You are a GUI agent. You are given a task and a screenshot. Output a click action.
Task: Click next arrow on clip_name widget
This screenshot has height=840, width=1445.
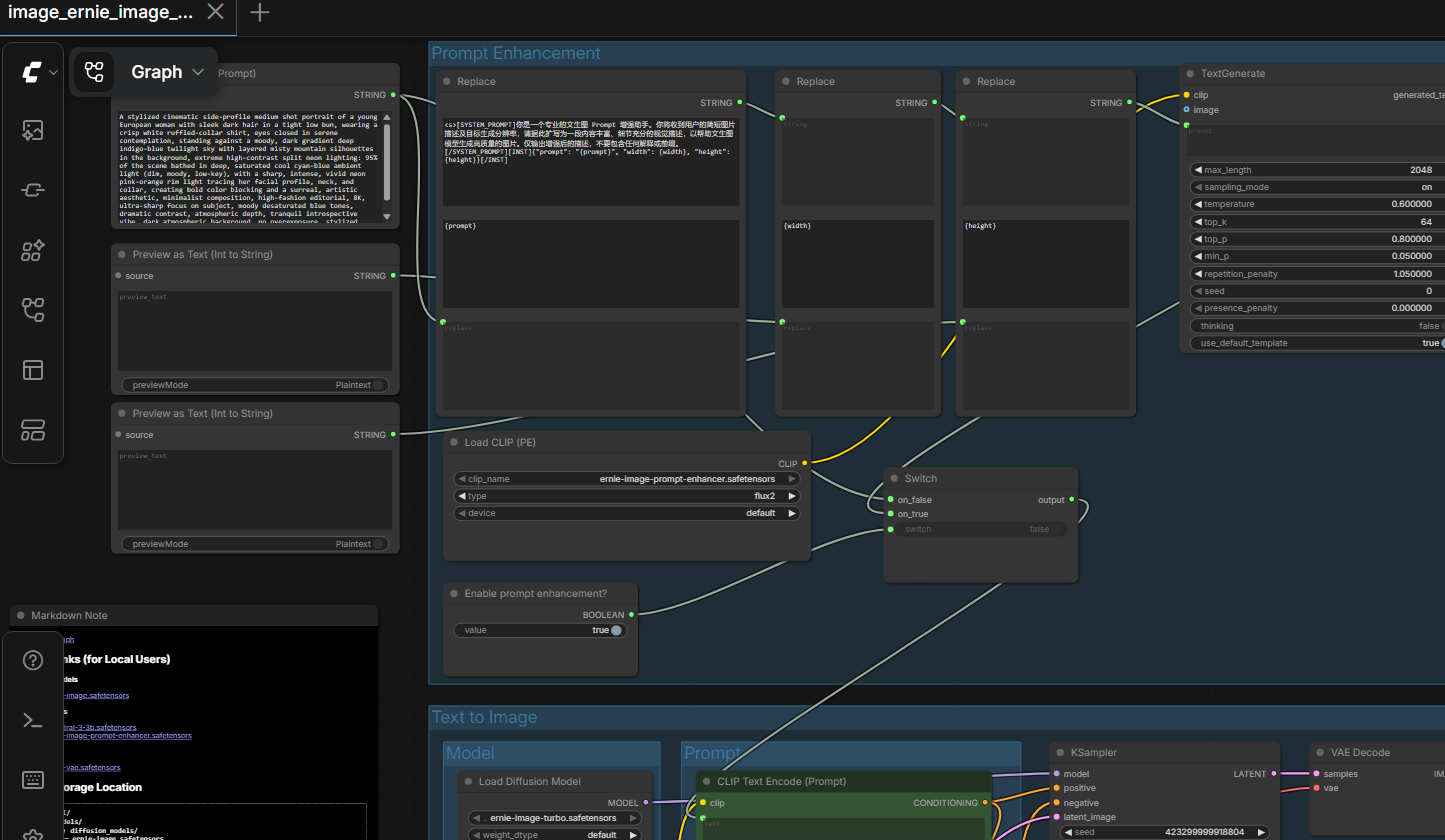[793, 479]
